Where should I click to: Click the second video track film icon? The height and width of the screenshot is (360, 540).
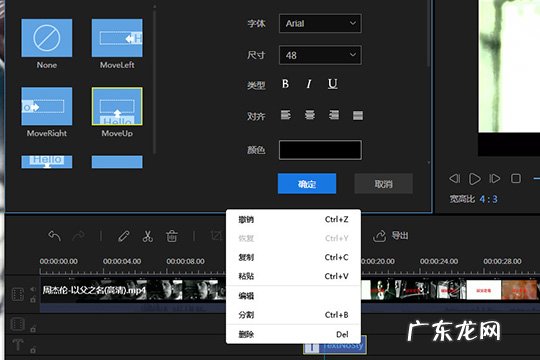pos(18,324)
